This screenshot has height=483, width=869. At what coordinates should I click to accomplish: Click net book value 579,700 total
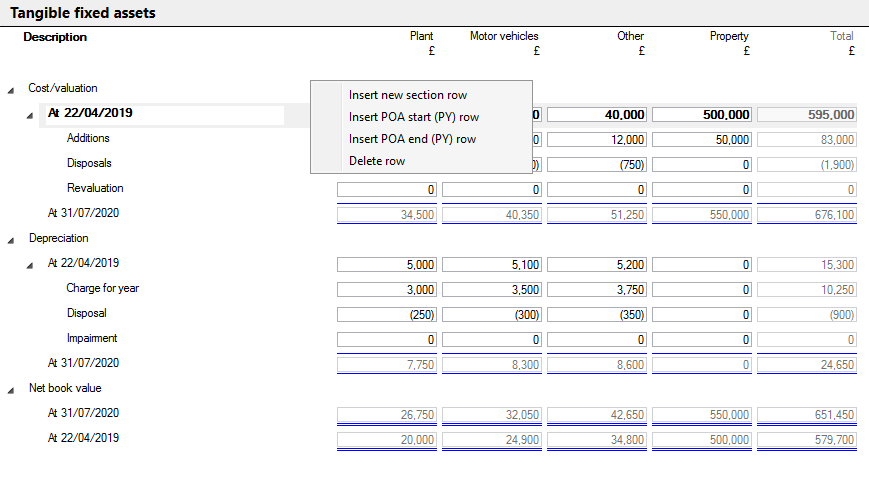tap(807, 440)
